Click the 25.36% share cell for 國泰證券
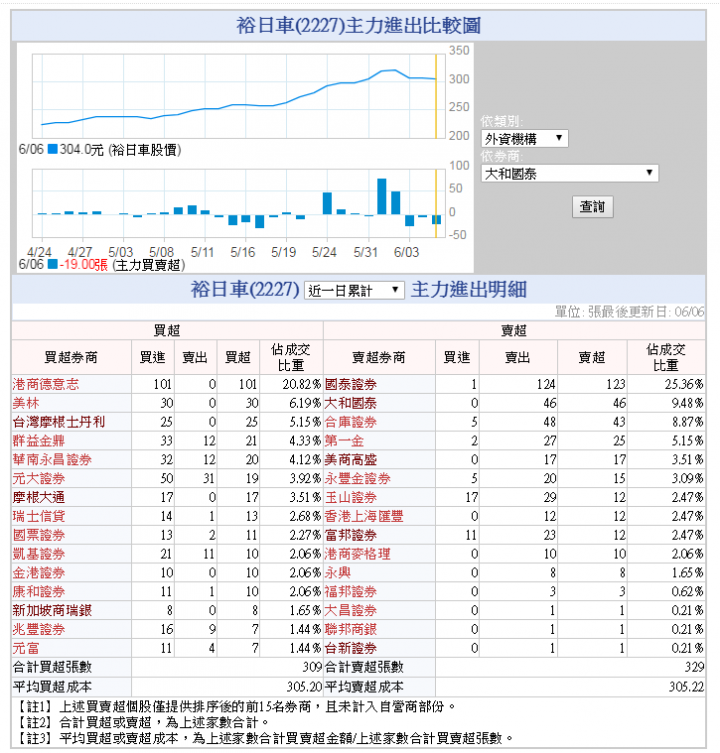This screenshot has width=720, height=753. [666, 384]
